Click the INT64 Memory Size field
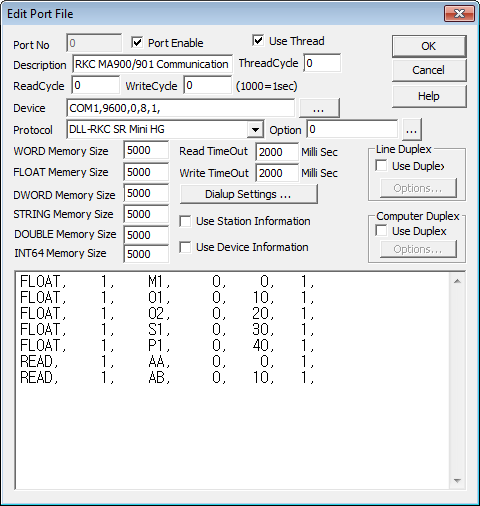The height and width of the screenshot is (506, 480). [x=146, y=254]
